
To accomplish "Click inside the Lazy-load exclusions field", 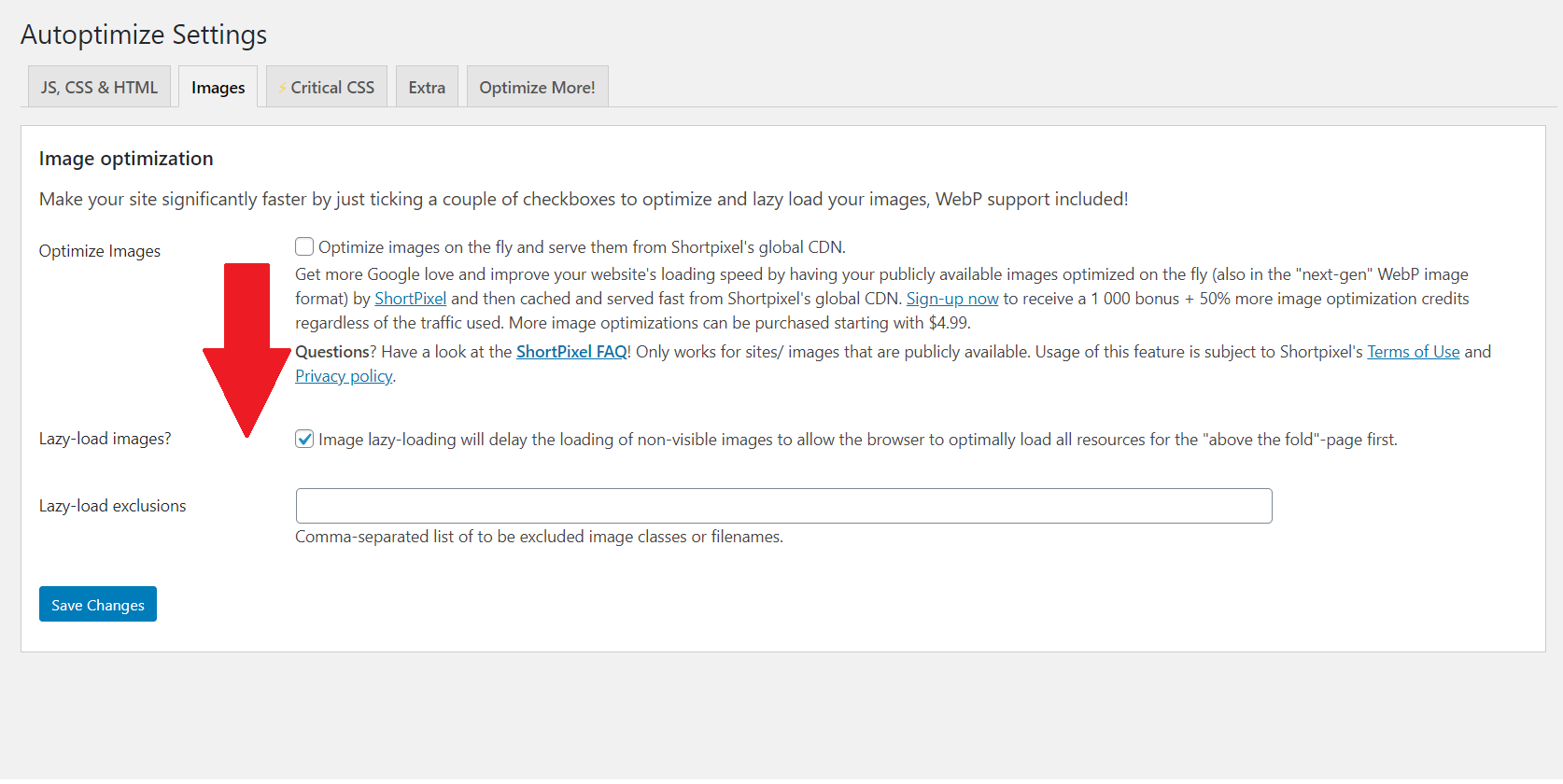I will 783,505.
